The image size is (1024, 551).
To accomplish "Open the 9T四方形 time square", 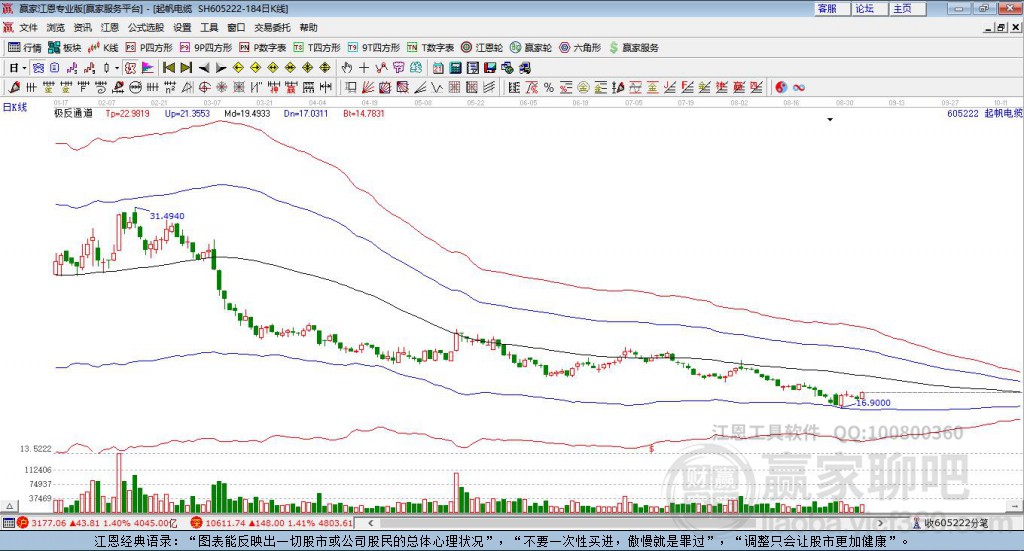I will pos(374,48).
